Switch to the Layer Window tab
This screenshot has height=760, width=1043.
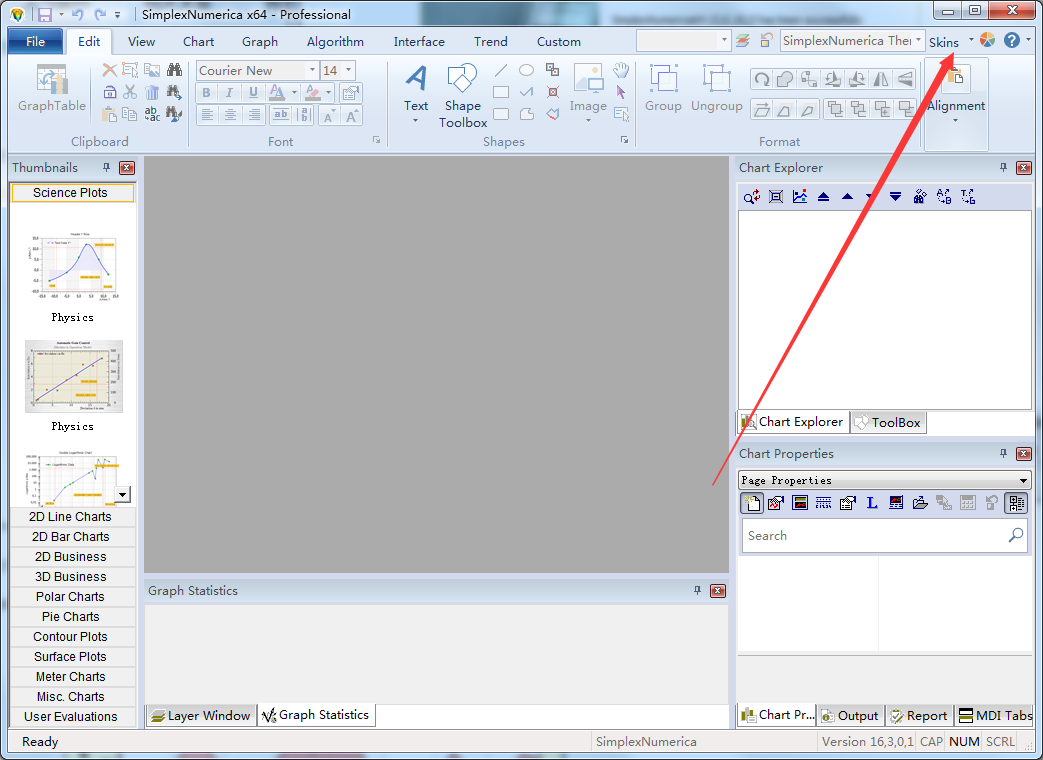pyautogui.click(x=202, y=715)
